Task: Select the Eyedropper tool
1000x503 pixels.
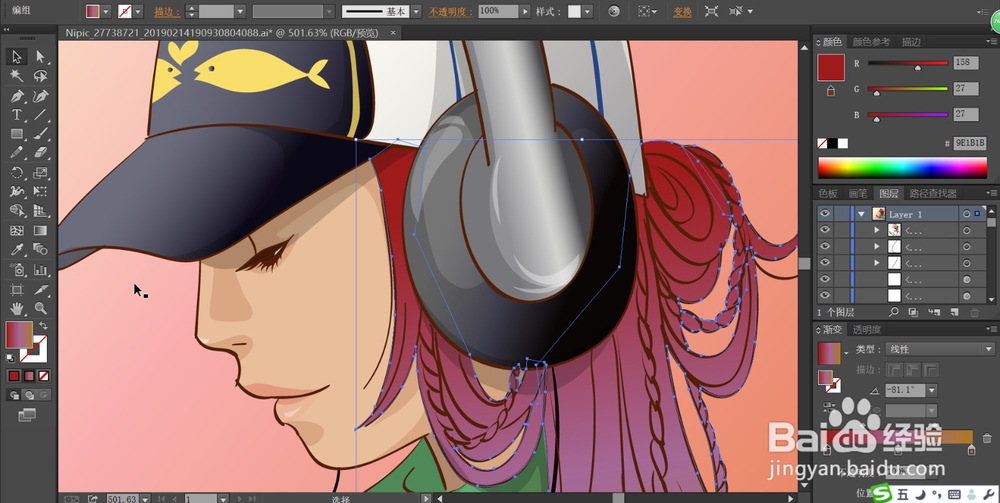Action: pyautogui.click(x=17, y=249)
